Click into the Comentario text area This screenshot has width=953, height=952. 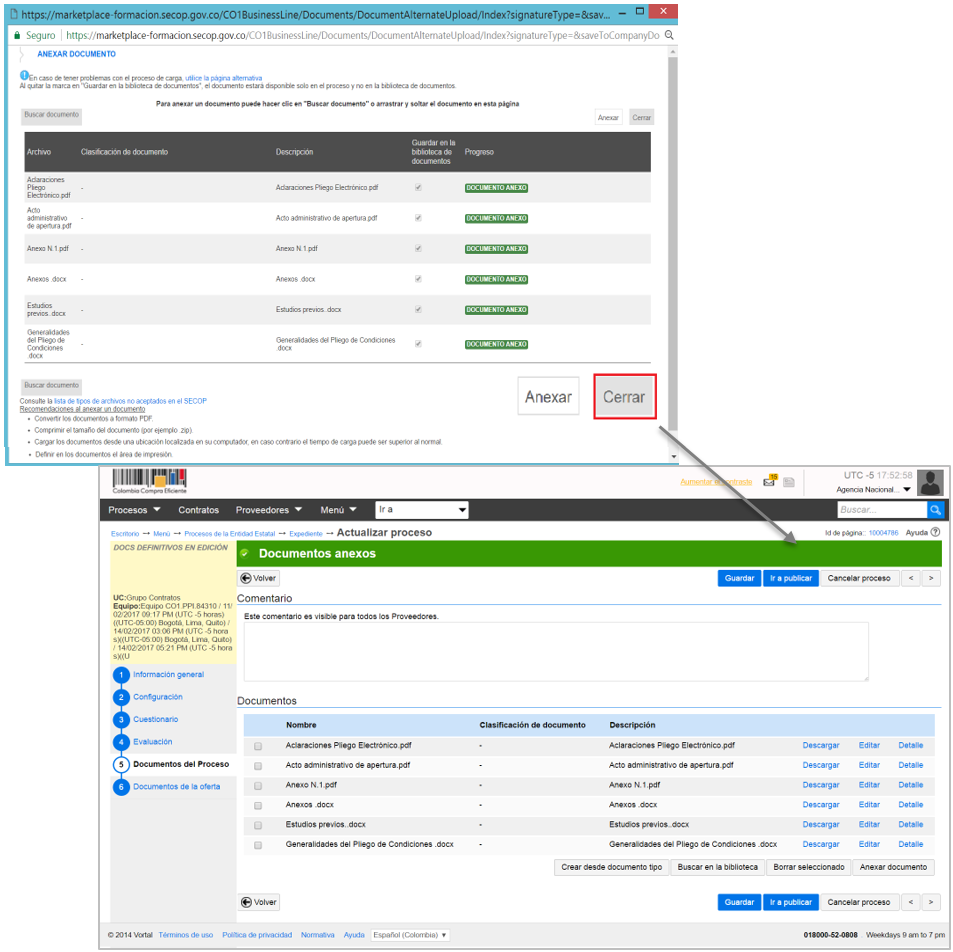pos(555,652)
